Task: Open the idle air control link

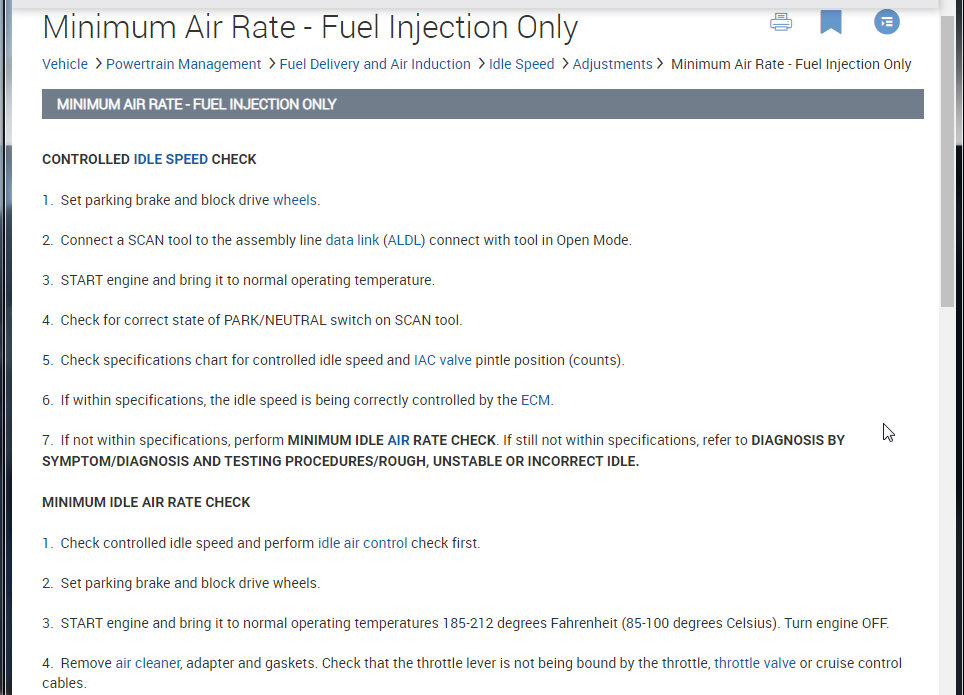Action: pyautogui.click(x=362, y=543)
